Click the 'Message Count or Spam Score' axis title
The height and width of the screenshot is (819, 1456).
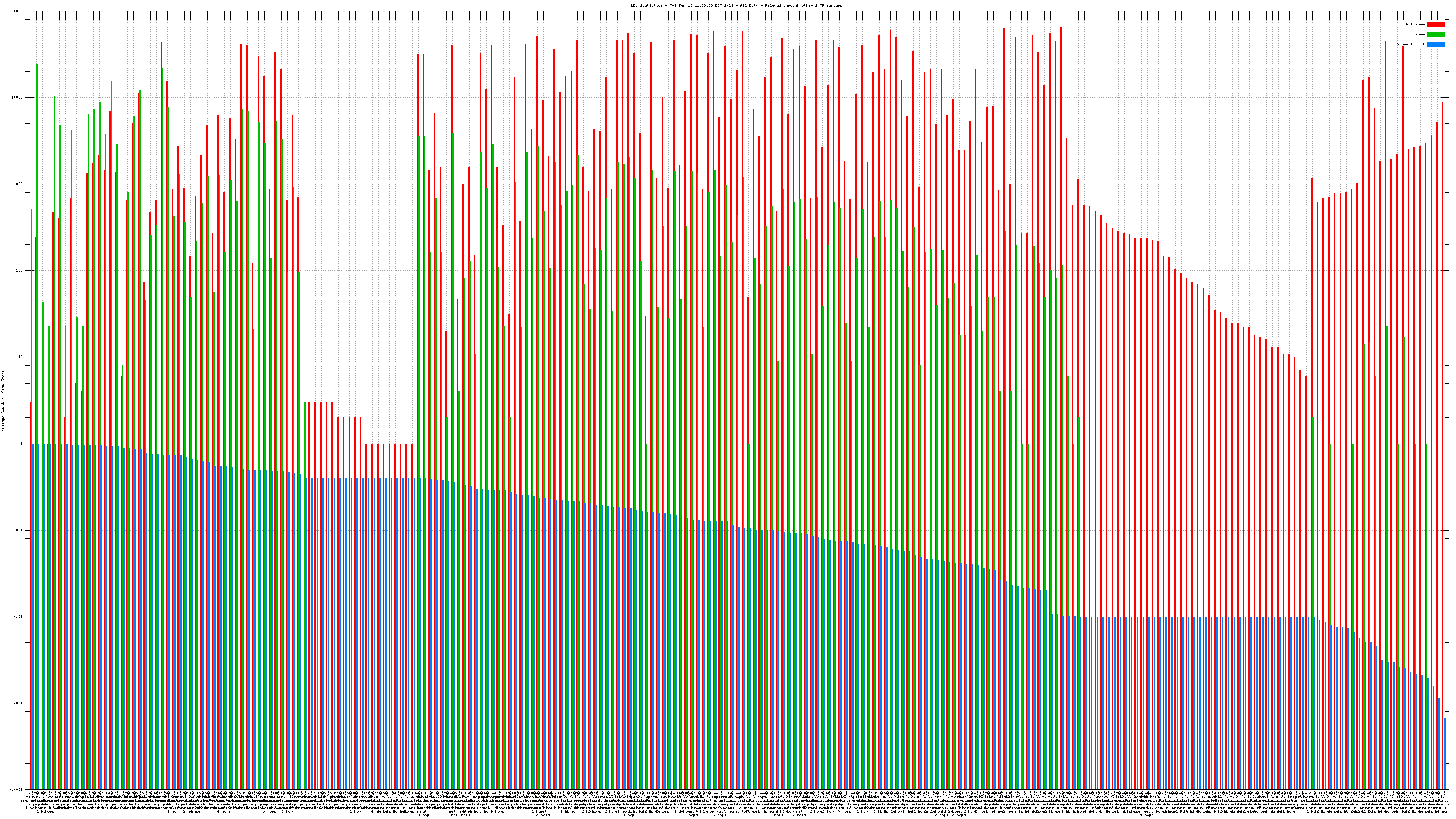[3, 401]
